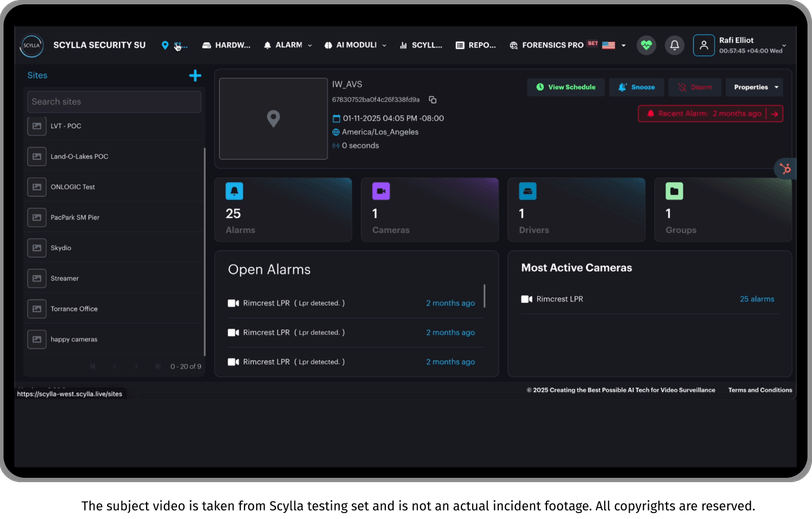Open the user profile avatar icon
This screenshot has height=519, width=812.
(703, 45)
